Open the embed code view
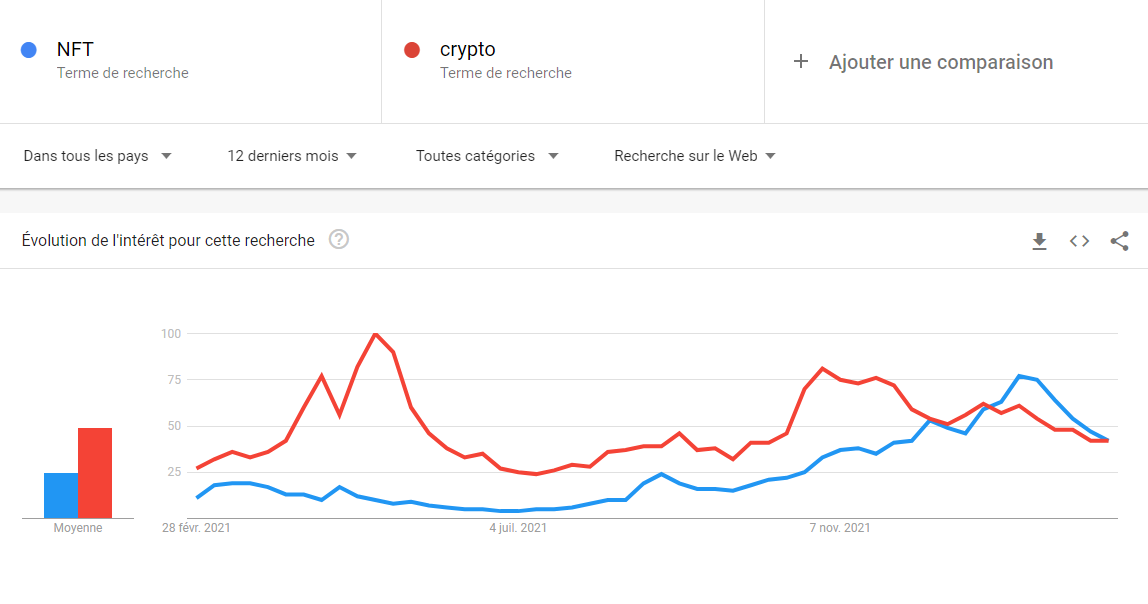The height and width of the screenshot is (604, 1148). 1079,240
